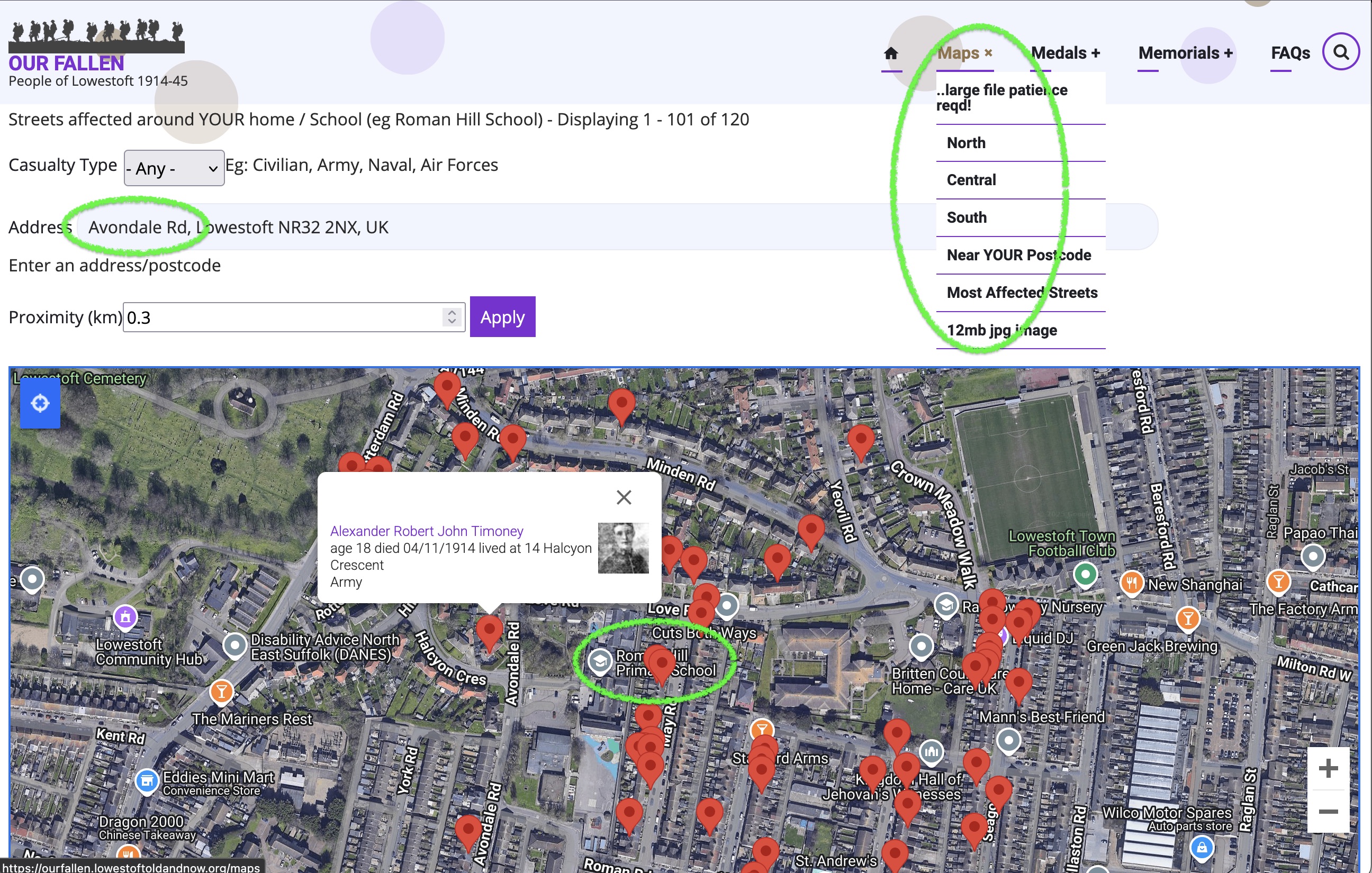1372x873 pixels.
Task: Open the Casualty Type dropdown
Action: (174, 168)
